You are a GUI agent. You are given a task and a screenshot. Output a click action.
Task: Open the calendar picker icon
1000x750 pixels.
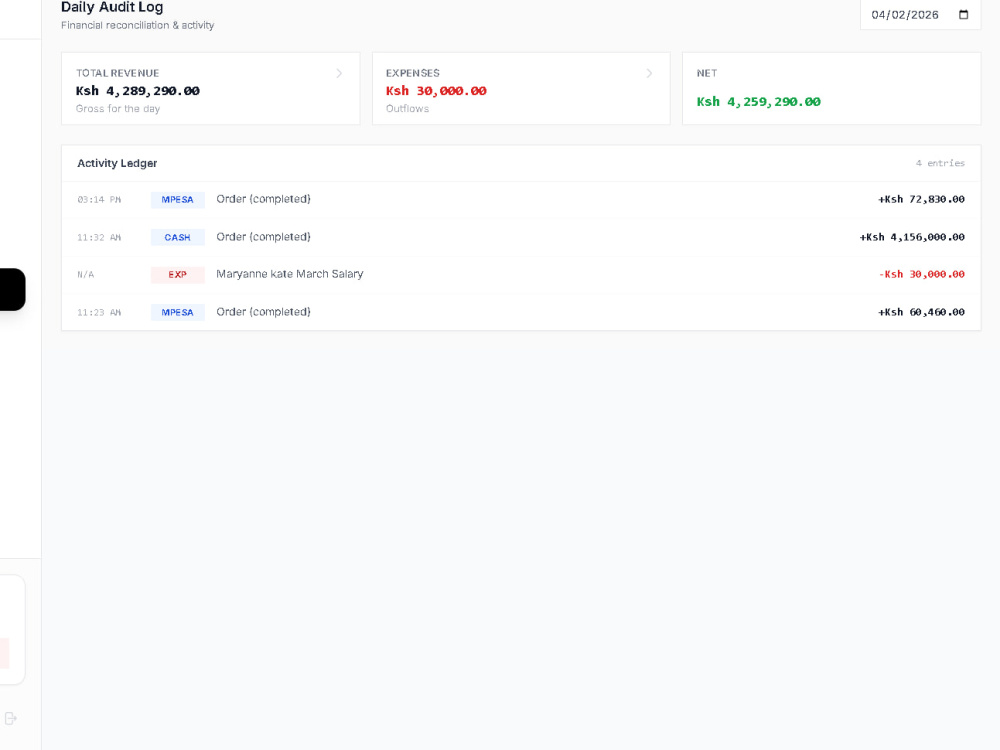click(964, 15)
